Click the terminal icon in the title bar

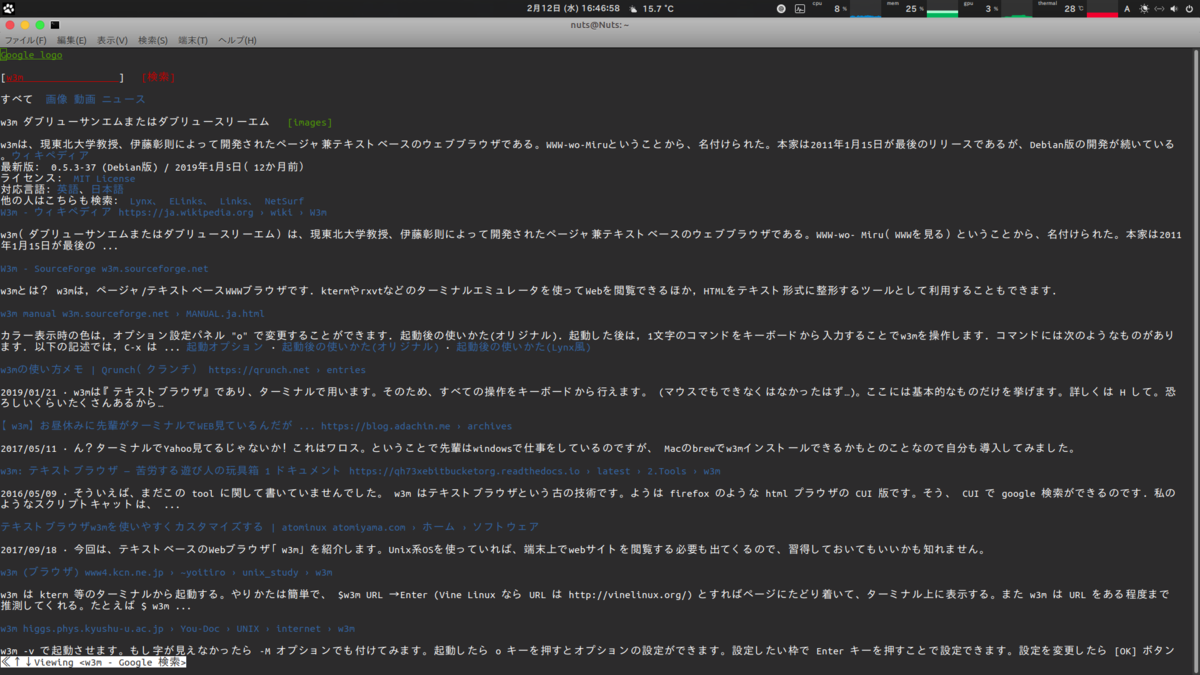(55, 25)
